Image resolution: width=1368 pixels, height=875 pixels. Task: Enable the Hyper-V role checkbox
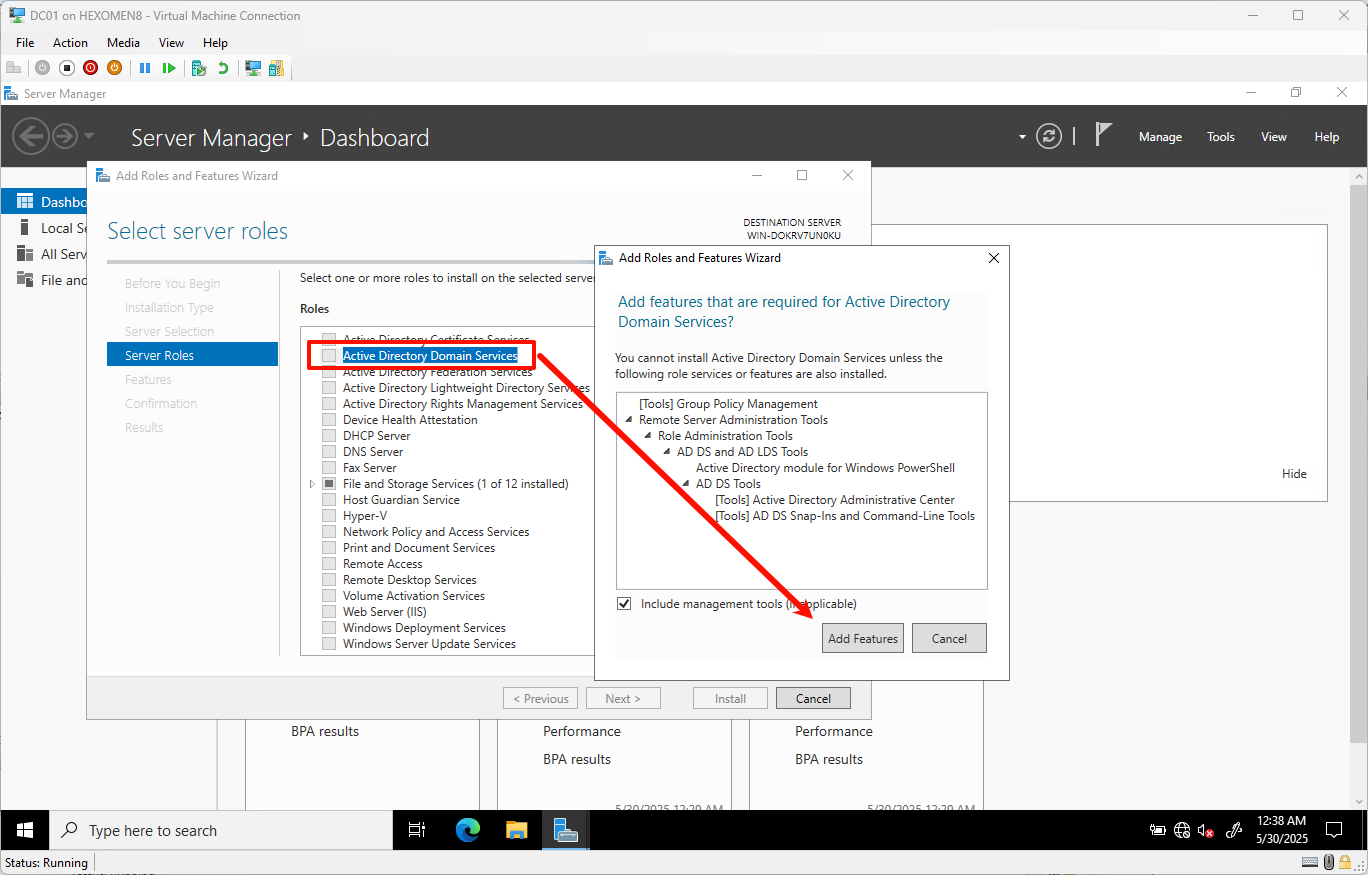pyautogui.click(x=329, y=516)
